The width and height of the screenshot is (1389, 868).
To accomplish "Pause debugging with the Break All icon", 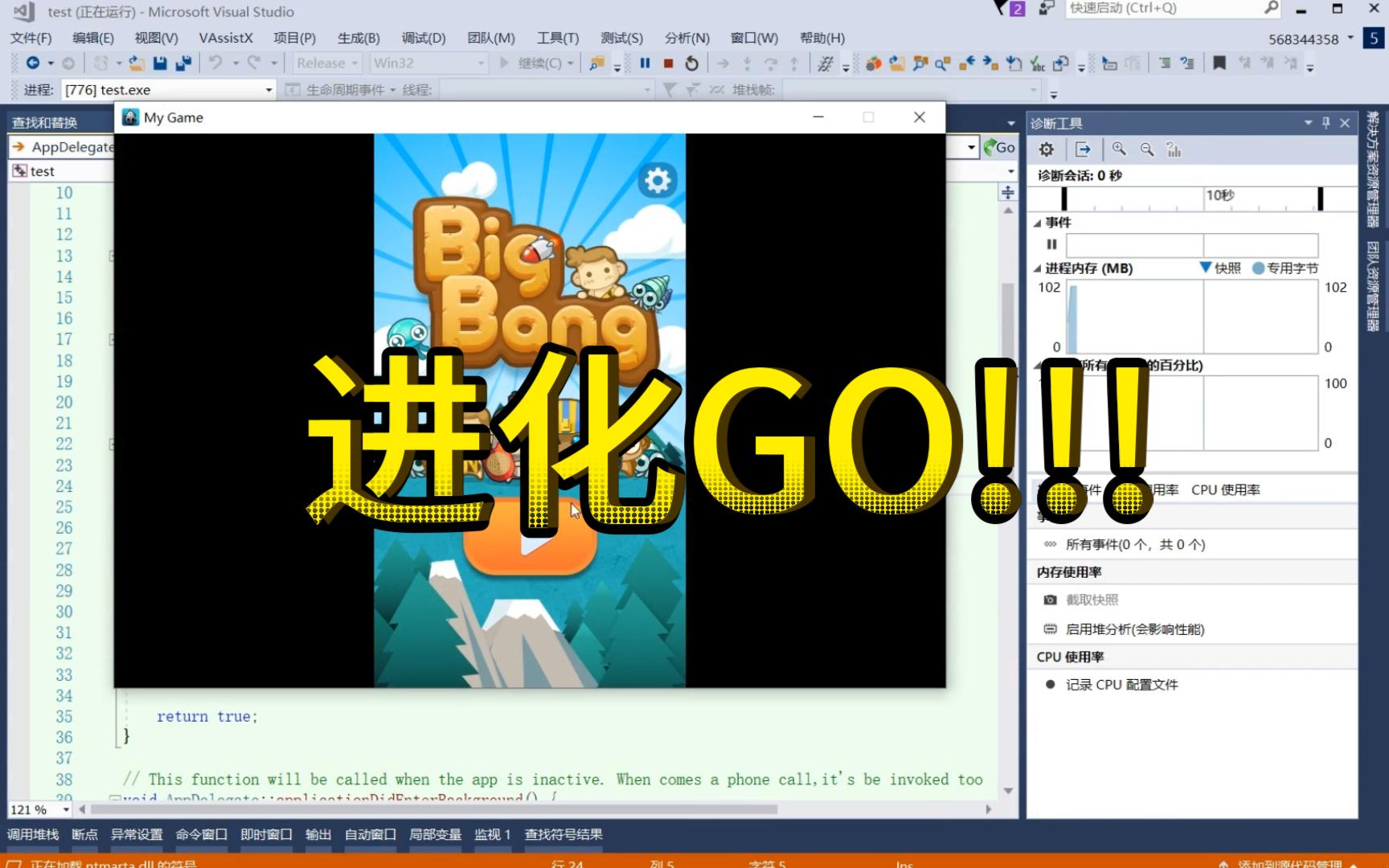I will (645, 63).
